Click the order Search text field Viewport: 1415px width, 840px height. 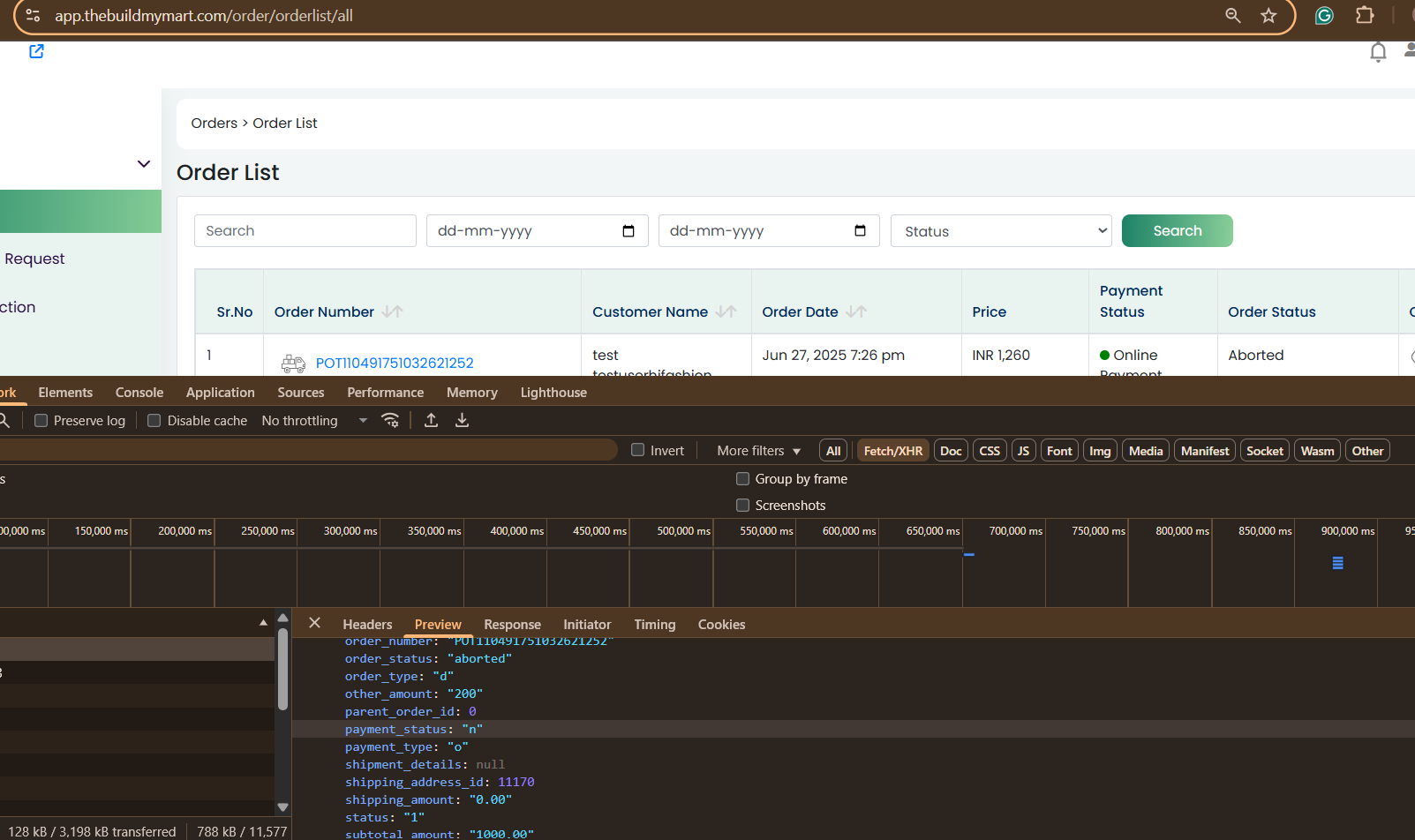[305, 231]
